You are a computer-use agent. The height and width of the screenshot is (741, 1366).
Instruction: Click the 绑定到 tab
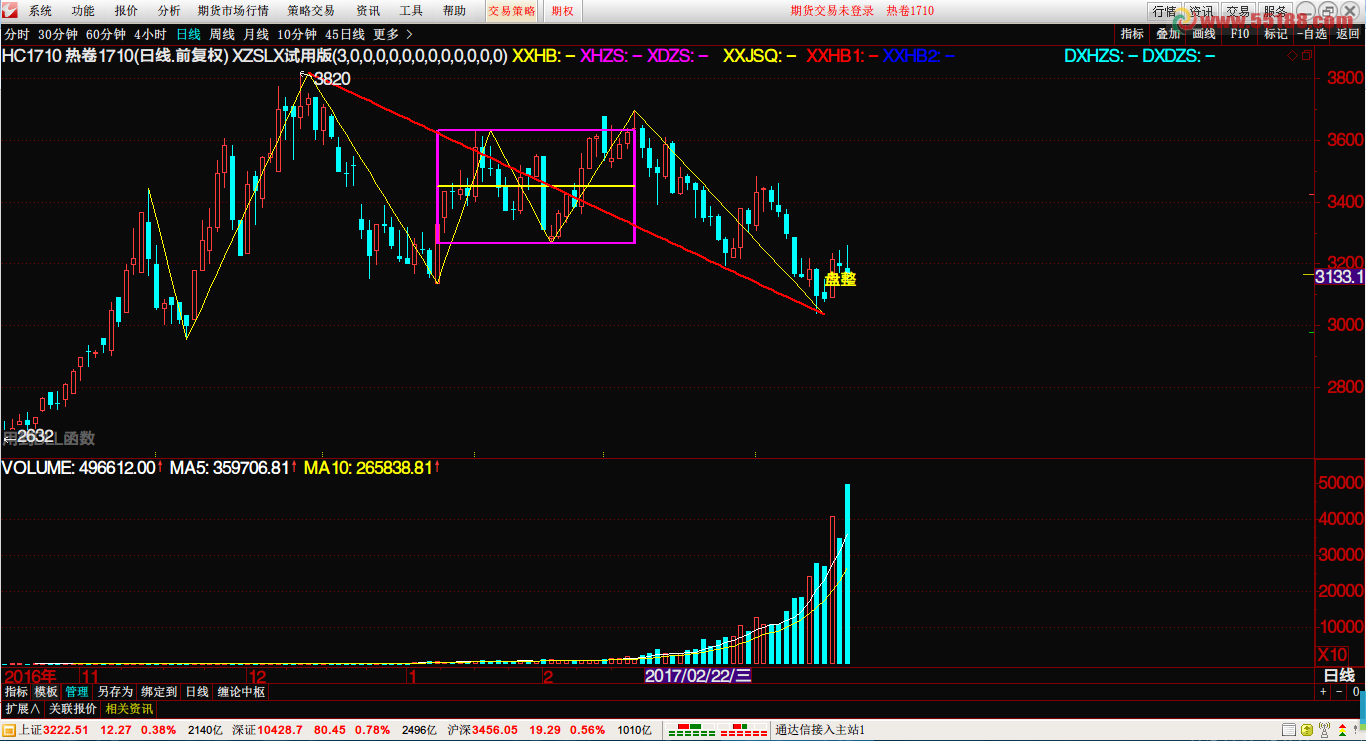coord(159,691)
